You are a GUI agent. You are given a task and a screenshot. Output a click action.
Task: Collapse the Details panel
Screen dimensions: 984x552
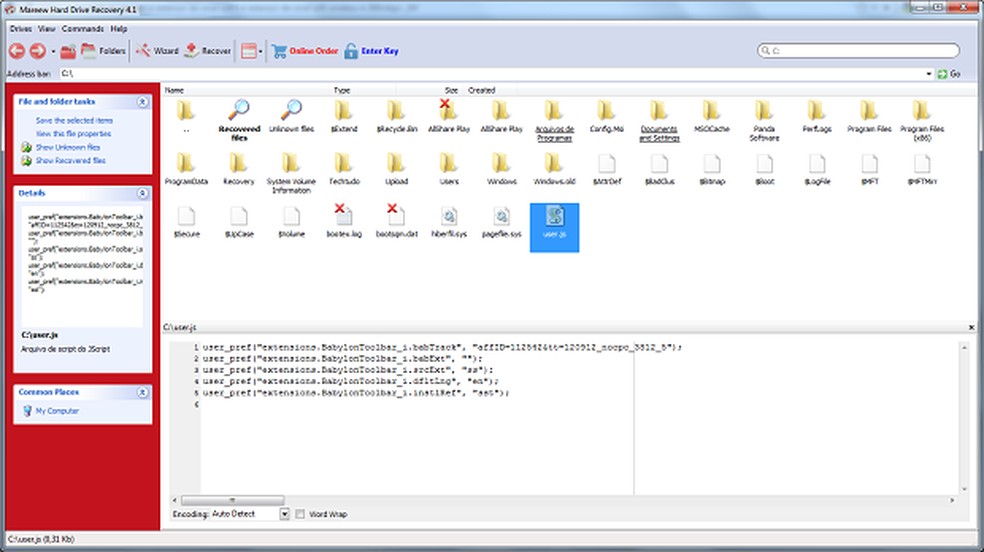tap(142, 193)
